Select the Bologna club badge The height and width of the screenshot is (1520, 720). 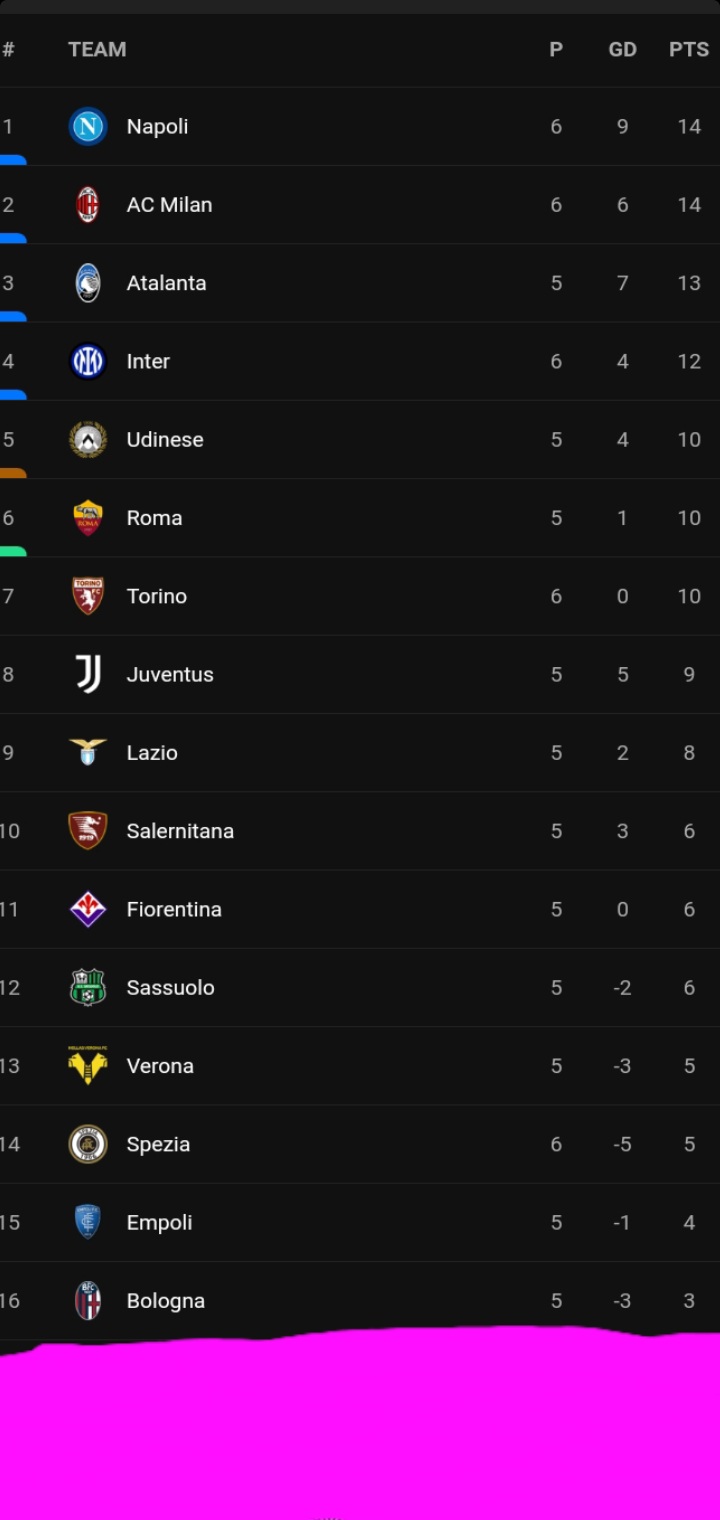(88, 1301)
